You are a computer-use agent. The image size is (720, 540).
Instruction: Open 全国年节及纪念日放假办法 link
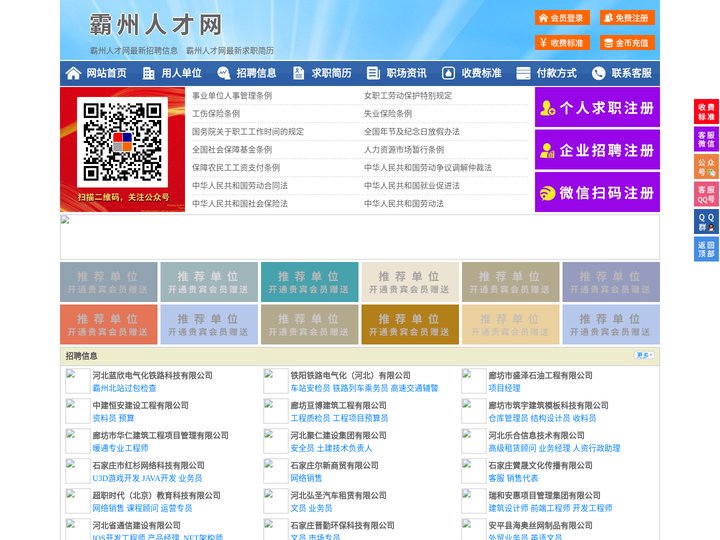pos(412,132)
